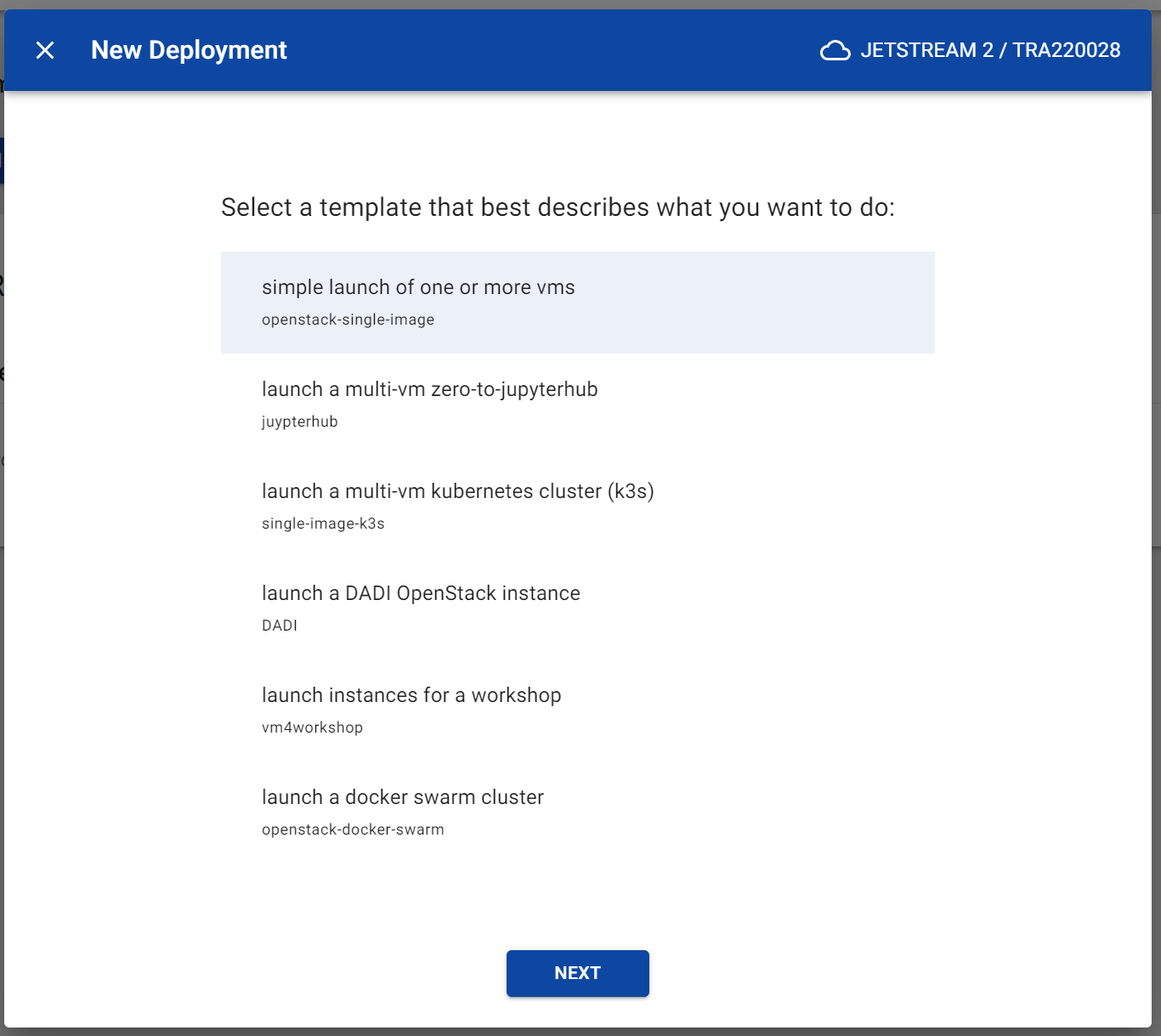Choose the multi-vm kubernetes cluster (k3s) template

click(x=578, y=507)
